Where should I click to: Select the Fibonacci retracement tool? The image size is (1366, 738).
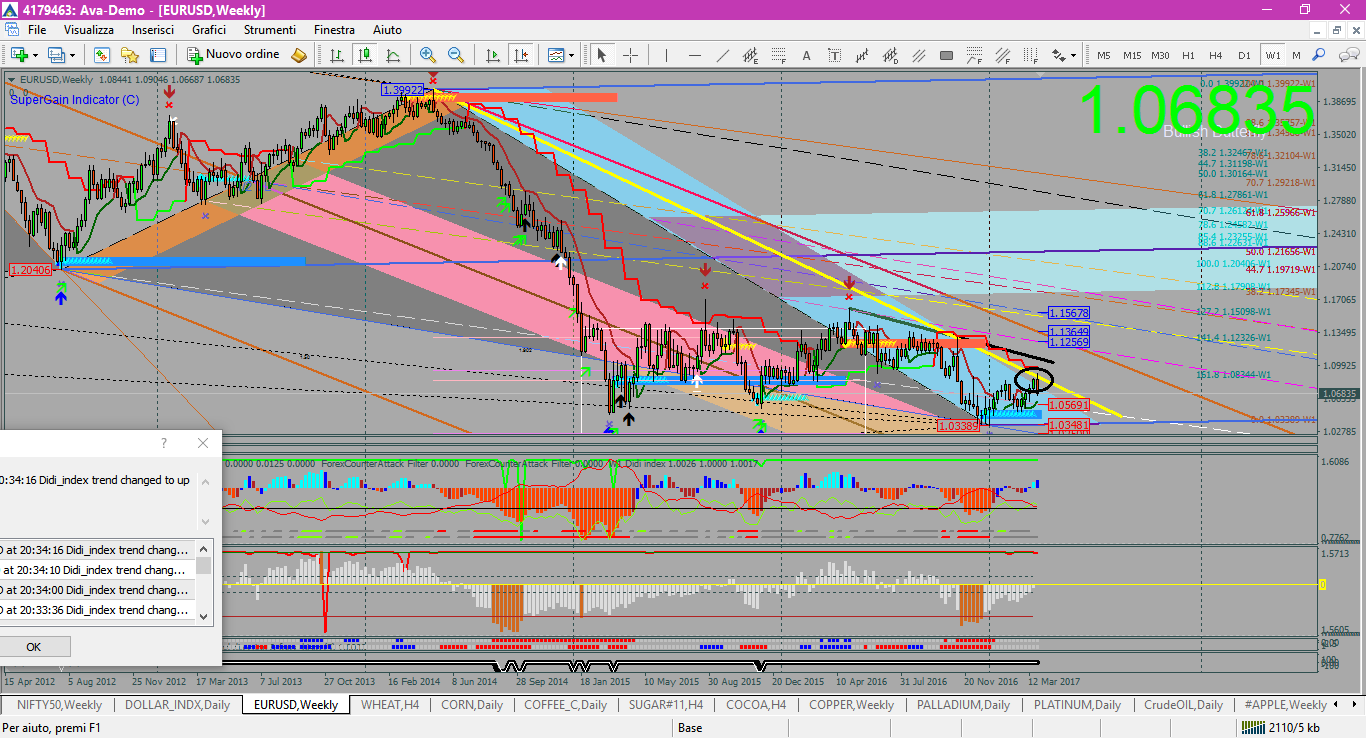coord(778,55)
